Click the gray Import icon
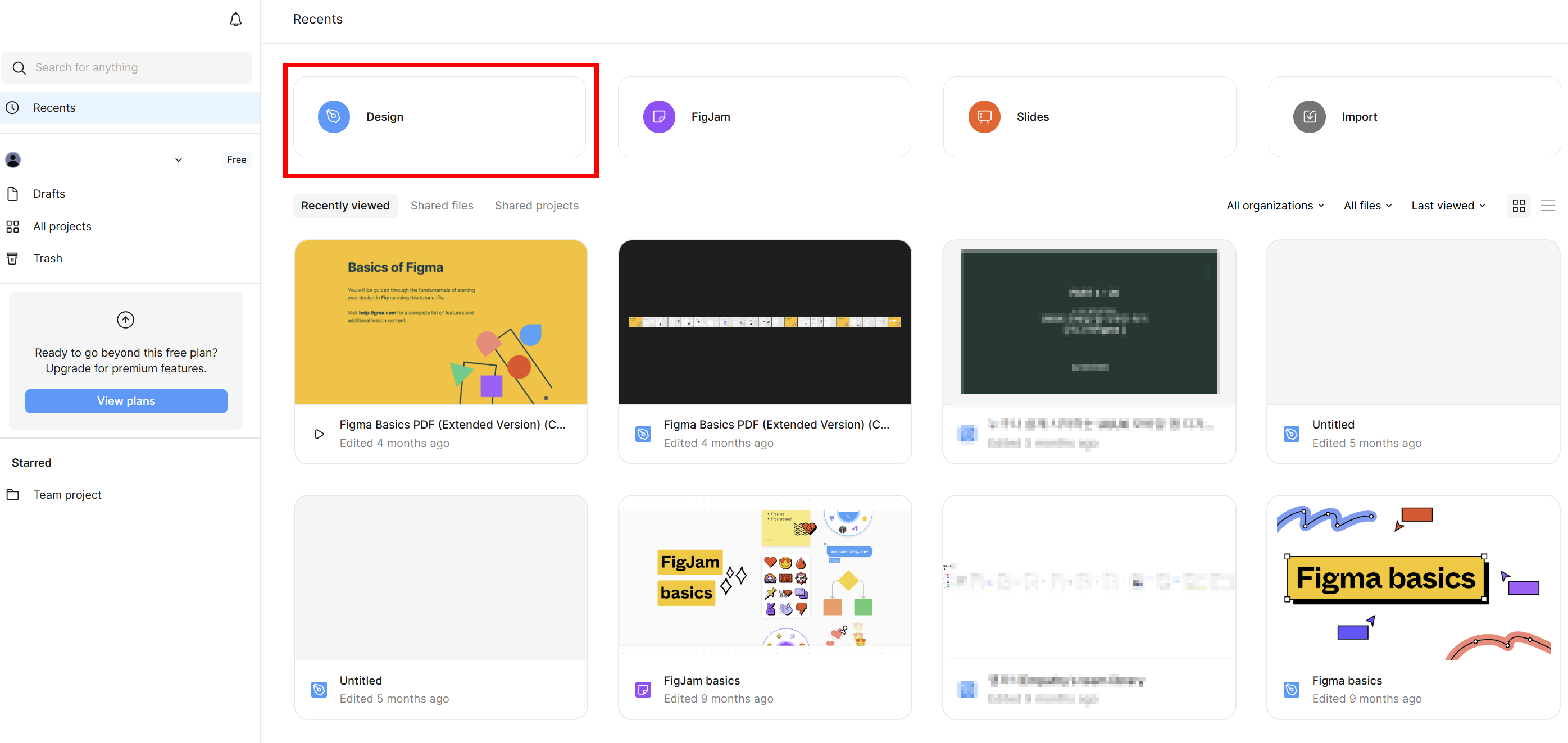 click(1308, 117)
